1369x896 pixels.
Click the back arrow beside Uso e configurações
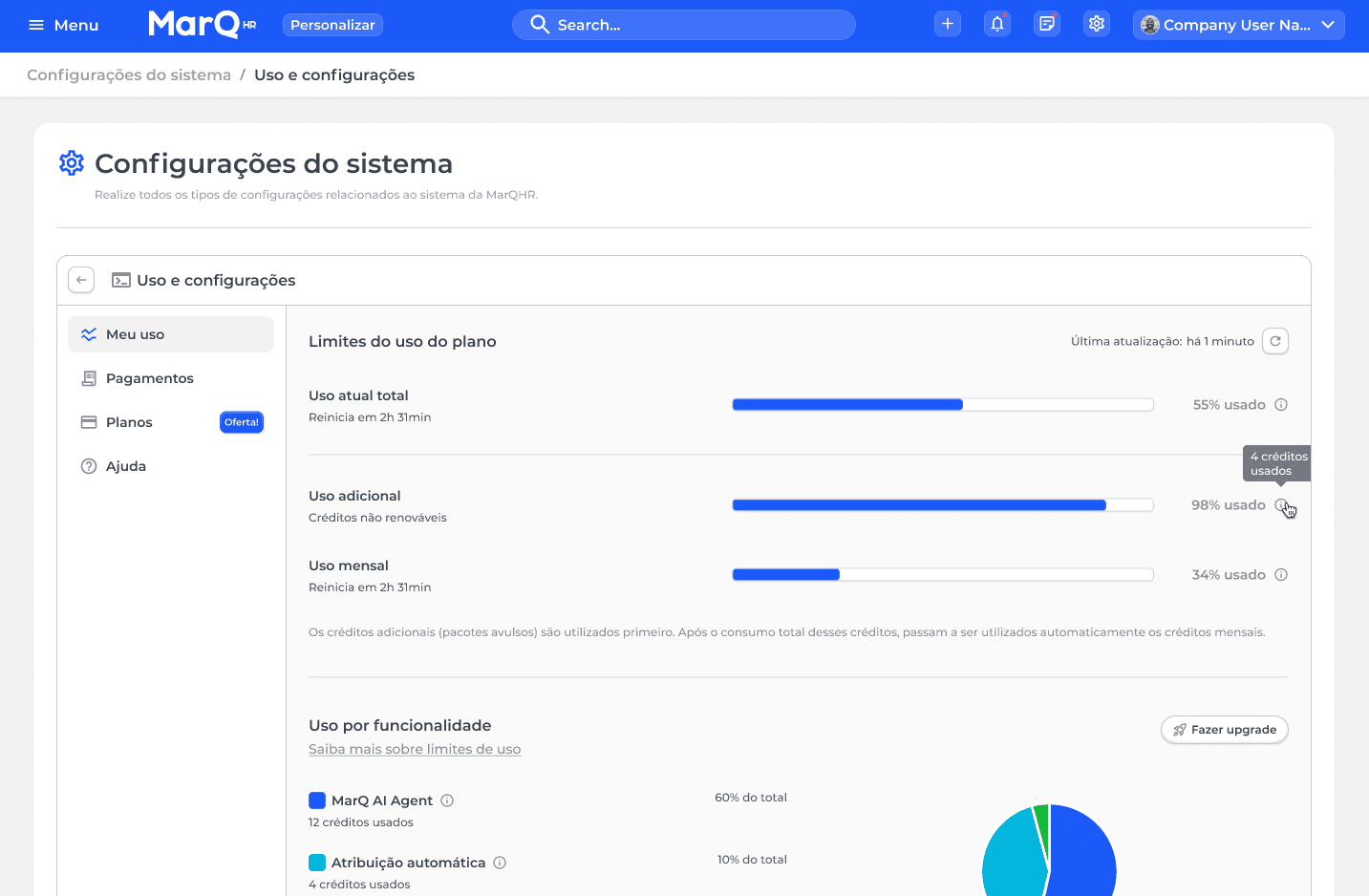[81, 280]
